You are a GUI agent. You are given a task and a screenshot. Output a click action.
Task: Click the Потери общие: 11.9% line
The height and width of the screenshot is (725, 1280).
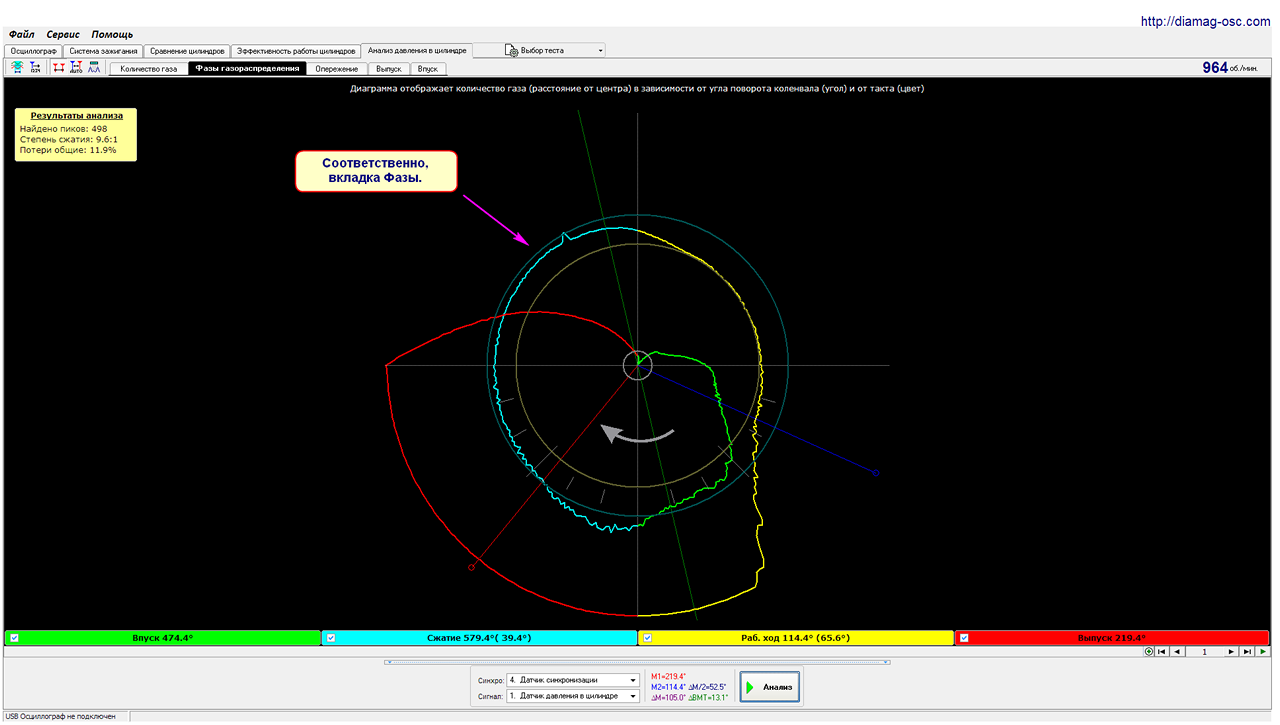[x=67, y=150]
